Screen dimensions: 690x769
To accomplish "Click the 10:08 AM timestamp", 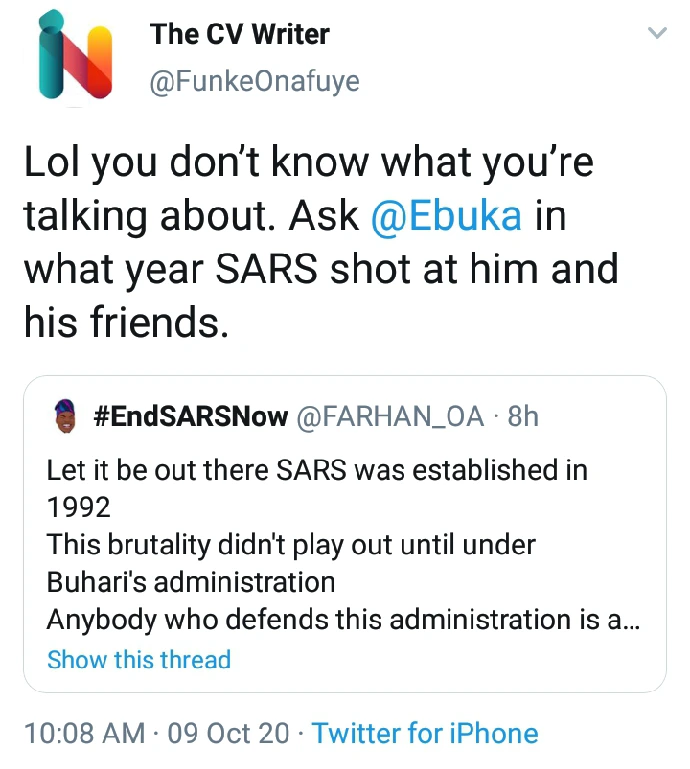I will (x=84, y=733).
